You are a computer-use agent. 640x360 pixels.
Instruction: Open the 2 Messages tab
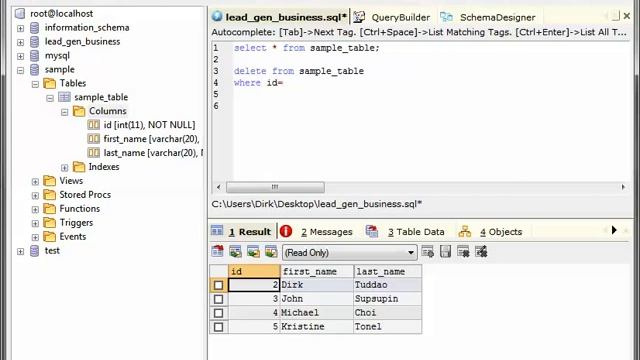click(x=317, y=231)
